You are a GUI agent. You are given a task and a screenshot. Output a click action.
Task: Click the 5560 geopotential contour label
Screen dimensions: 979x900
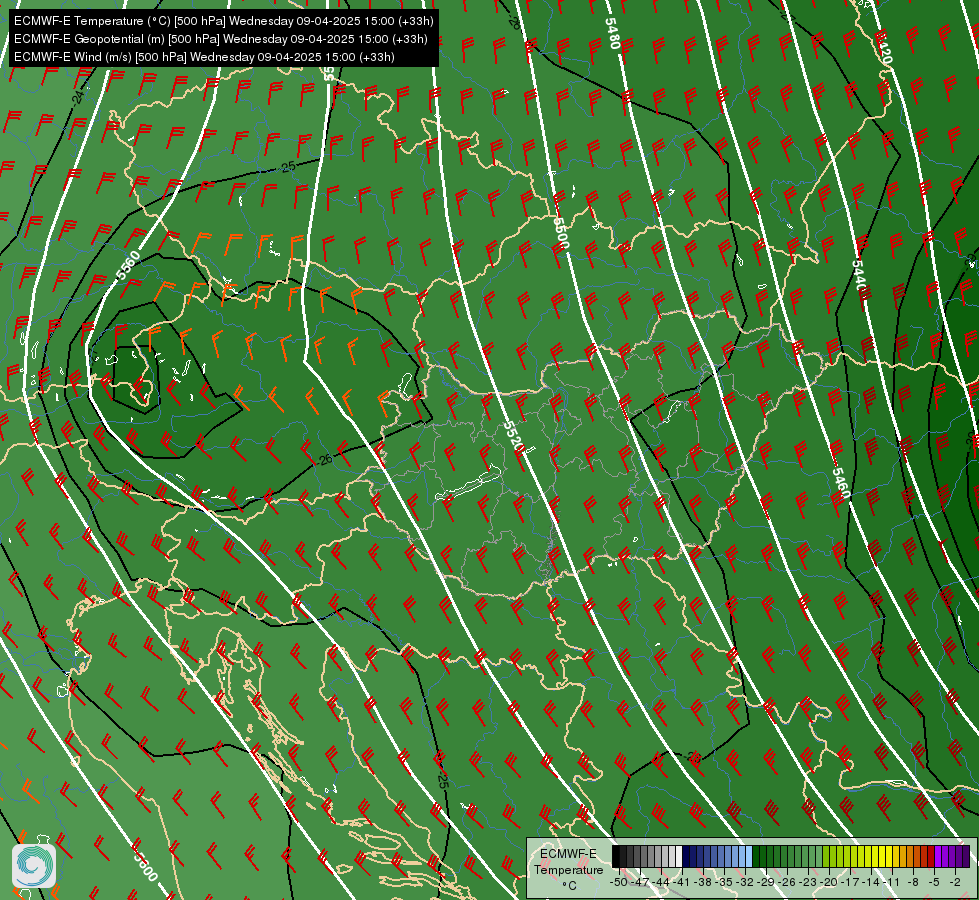coord(127,267)
